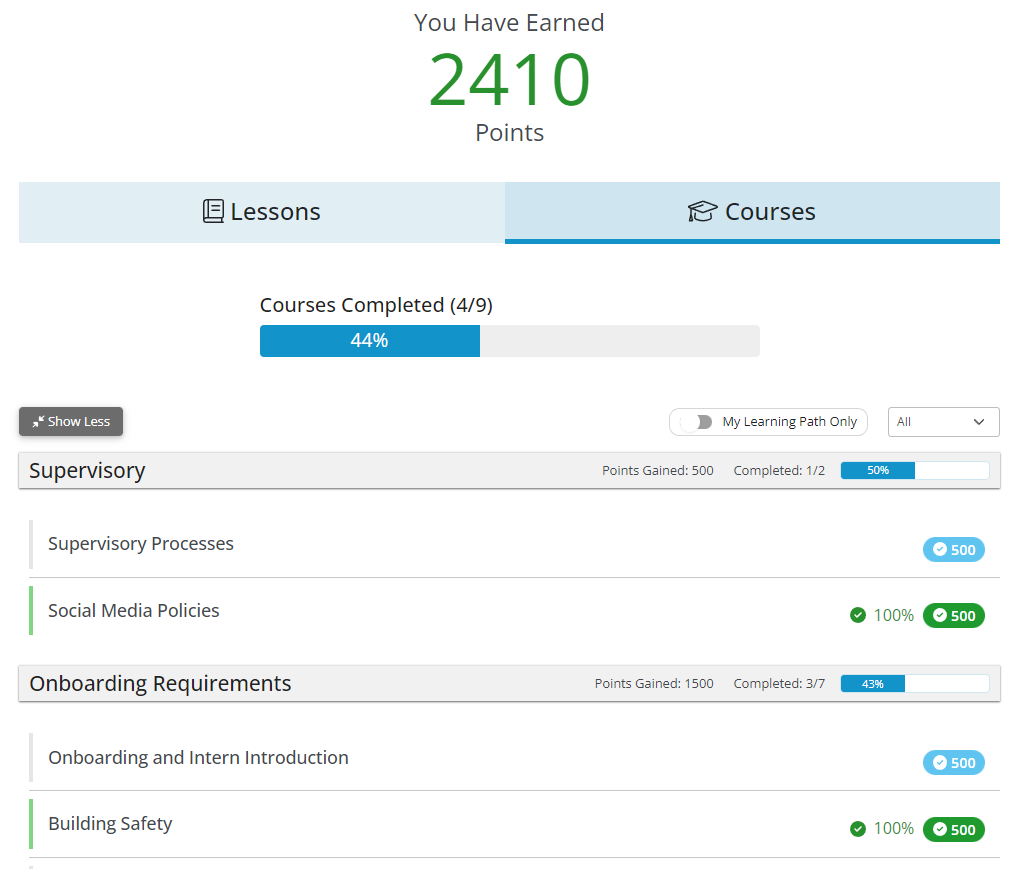Click the Points Gained: 500 text
Viewport: 1012px width, 869px height.
point(658,471)
